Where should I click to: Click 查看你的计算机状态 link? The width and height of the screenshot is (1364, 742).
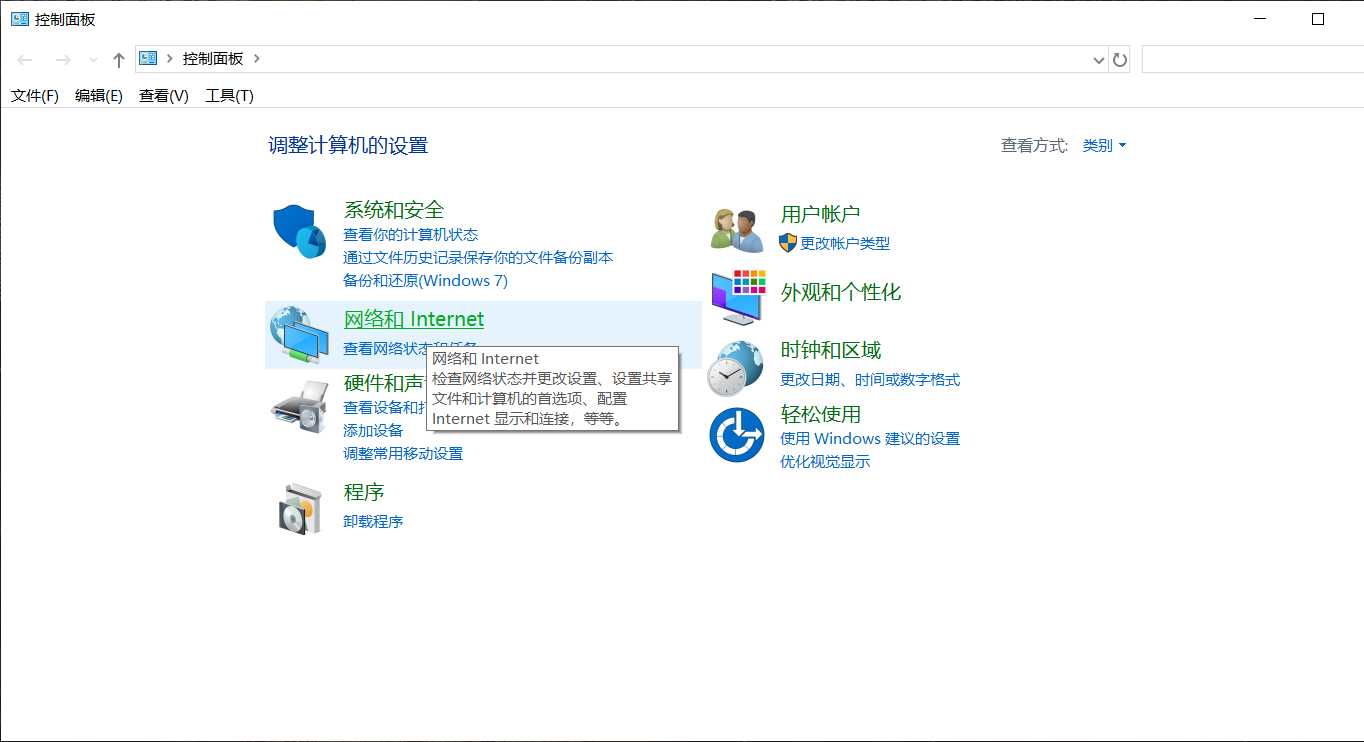pyautogui.click(x=411, y=234)
